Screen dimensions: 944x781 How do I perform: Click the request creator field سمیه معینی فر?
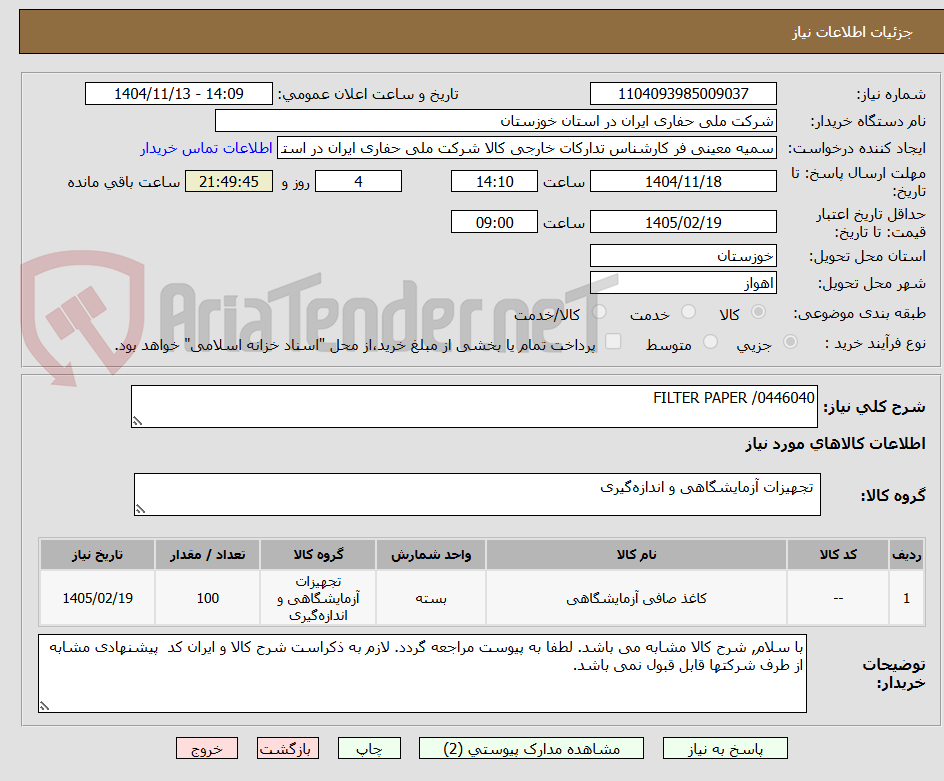click(527, 148)
